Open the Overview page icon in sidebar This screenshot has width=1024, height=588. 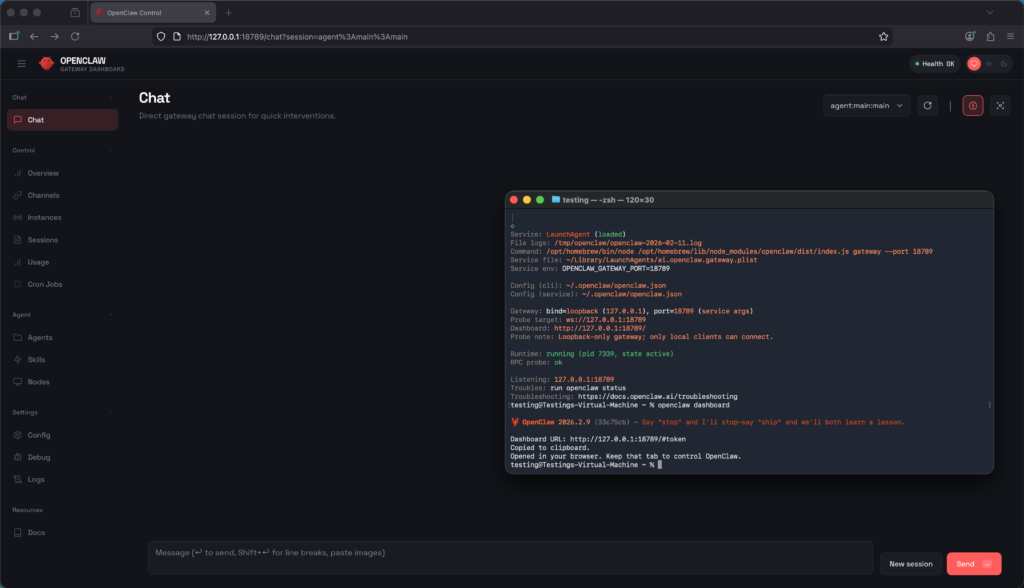coord(18,173)
